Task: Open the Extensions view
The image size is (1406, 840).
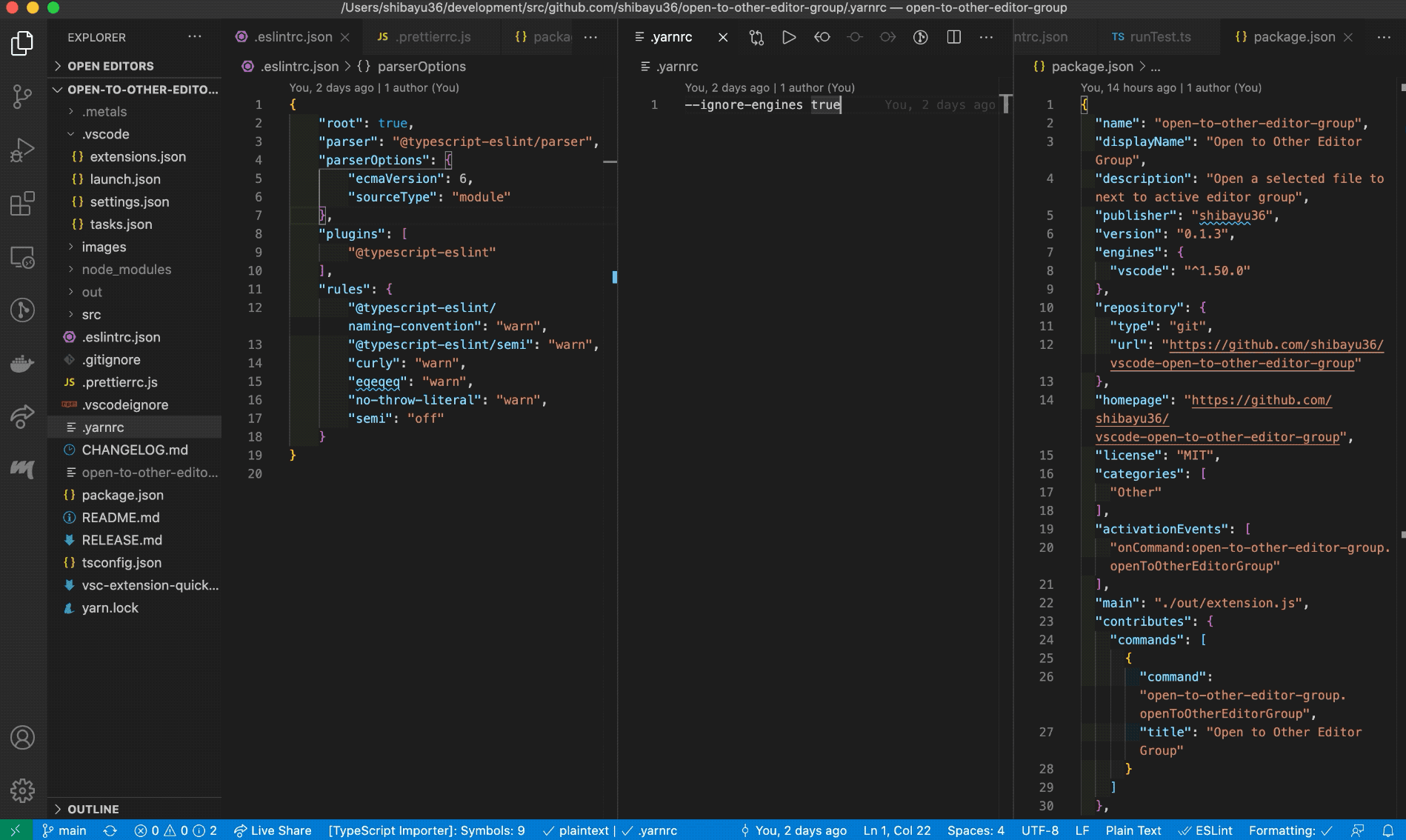Action: point(22,204)
